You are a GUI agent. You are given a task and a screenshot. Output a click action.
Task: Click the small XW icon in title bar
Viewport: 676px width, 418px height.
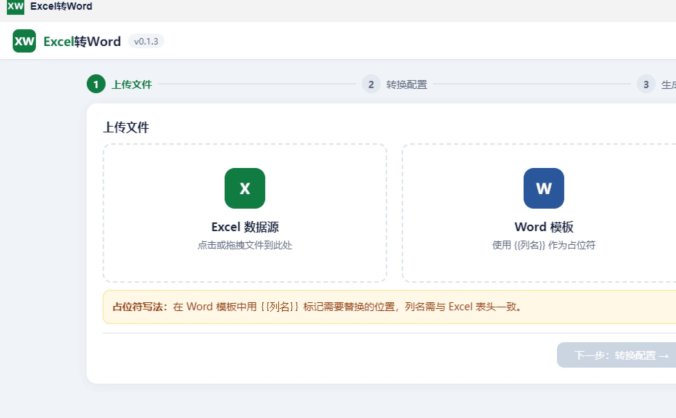(x=16, y=6)
